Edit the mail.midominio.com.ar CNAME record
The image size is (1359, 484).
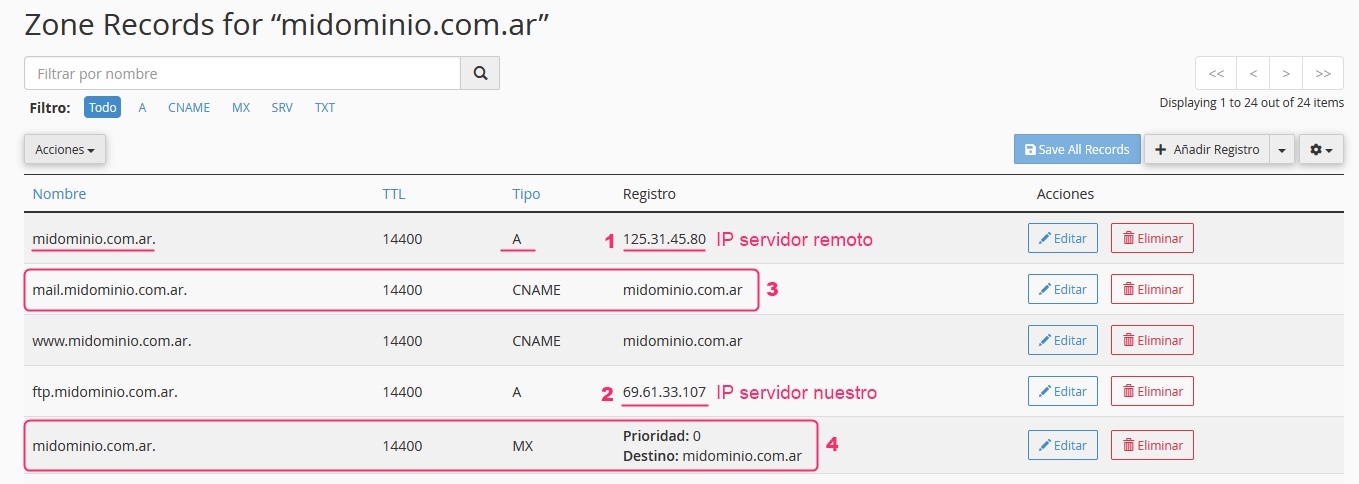[x=1062, y=289]
